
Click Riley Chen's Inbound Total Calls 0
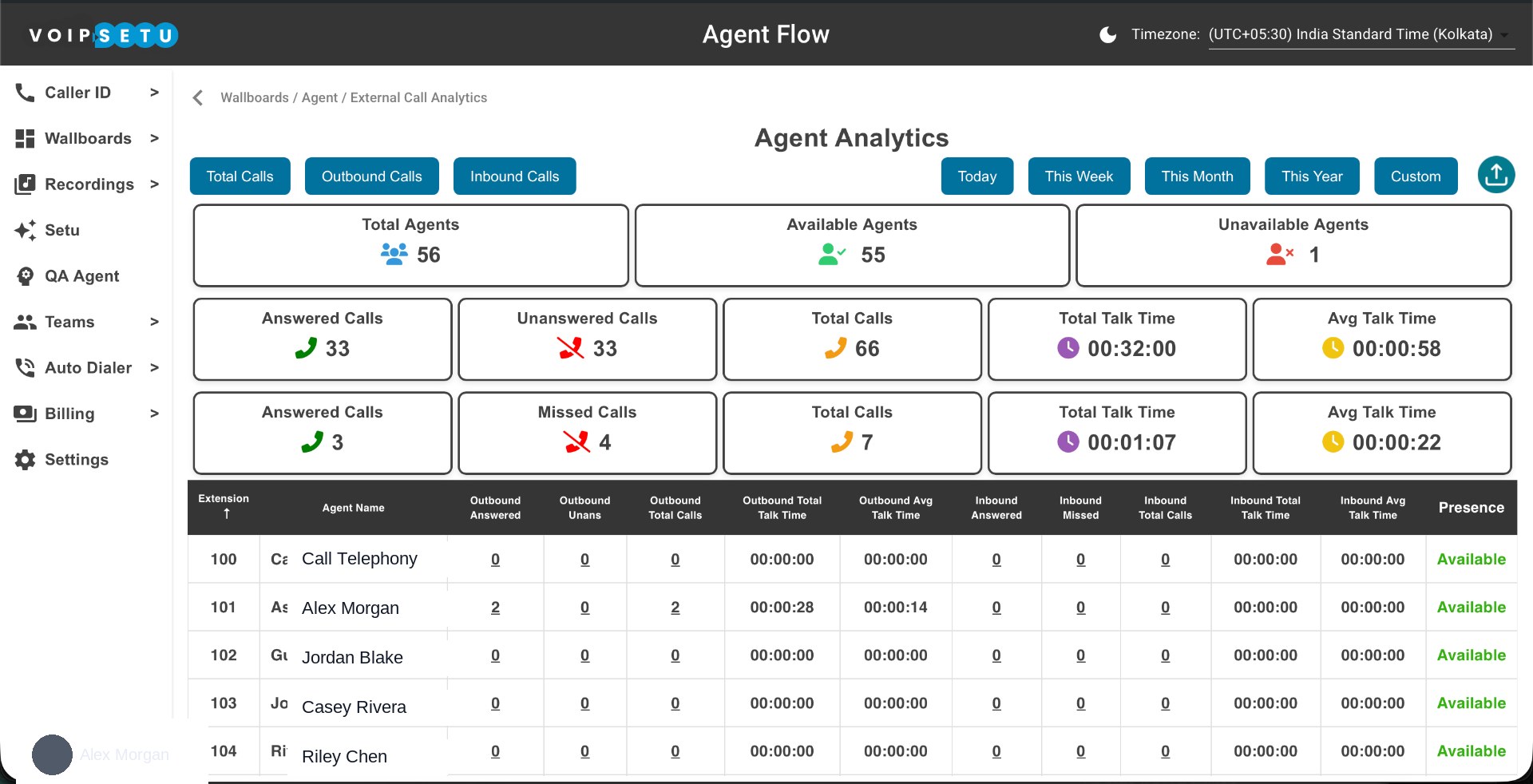pos(1166,751)
